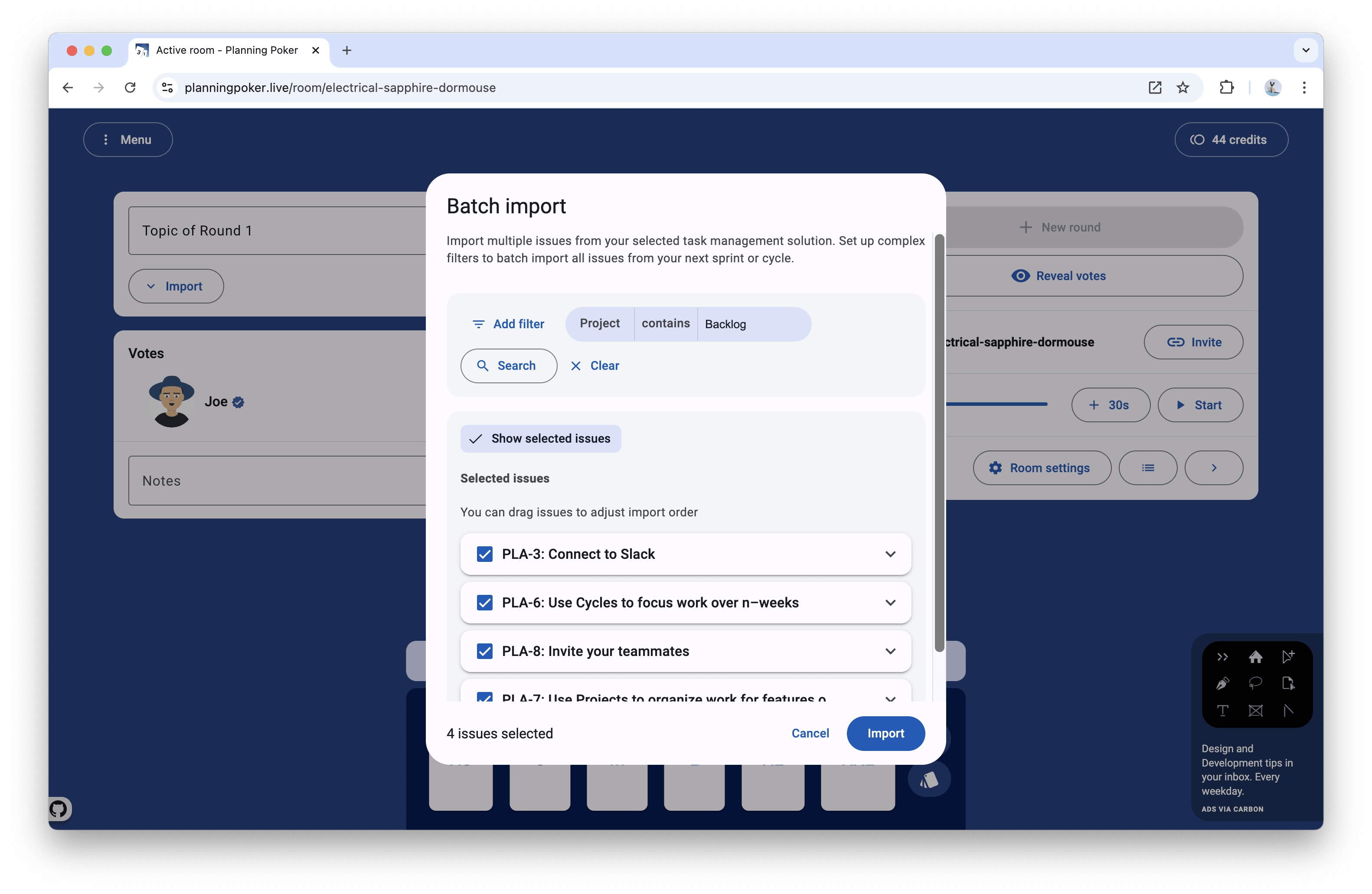The width and height of the screenshot is (1372, 894).
Task: Click the Topic of Round 1 field
Action: point(277,231)
